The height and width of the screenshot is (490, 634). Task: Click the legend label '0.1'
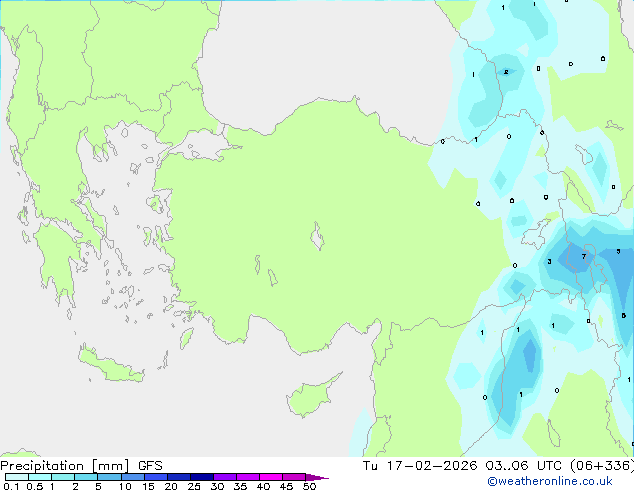[11, 486]
